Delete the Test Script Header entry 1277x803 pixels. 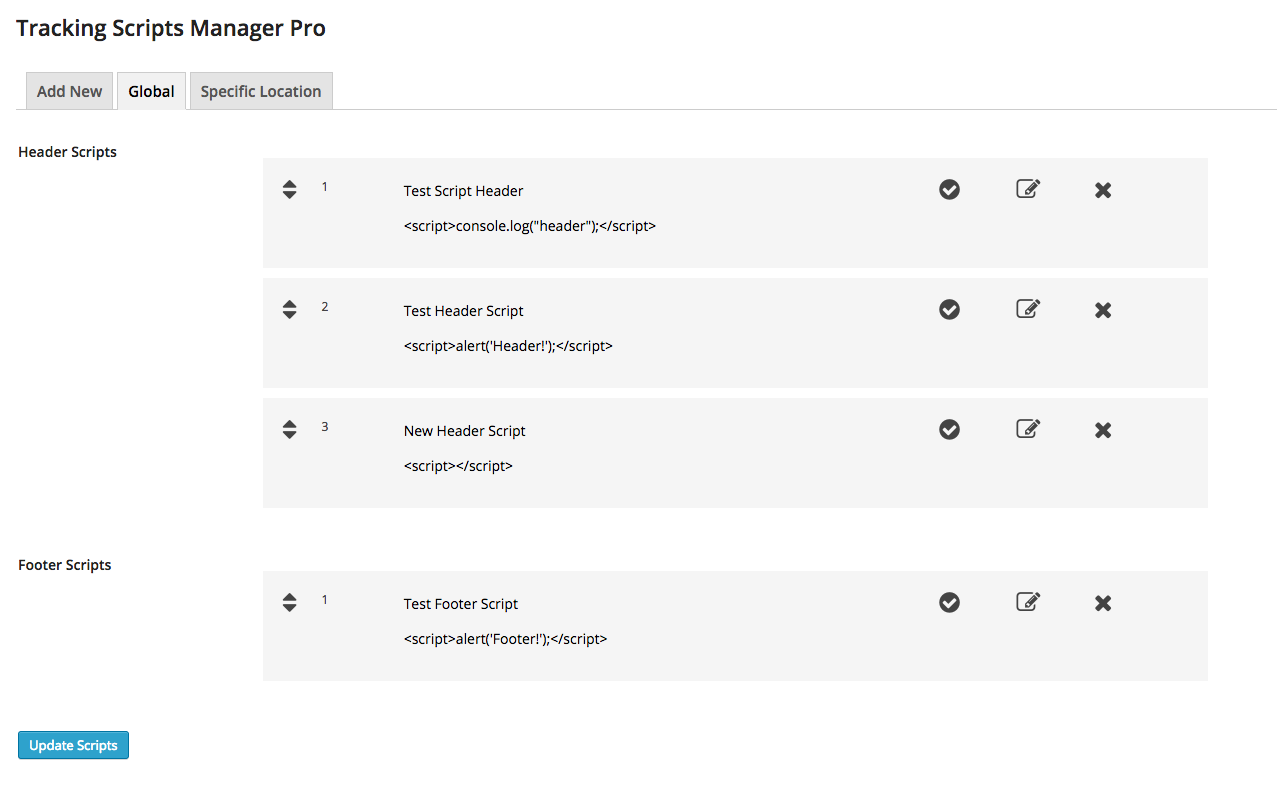(x=1103, y=190)
